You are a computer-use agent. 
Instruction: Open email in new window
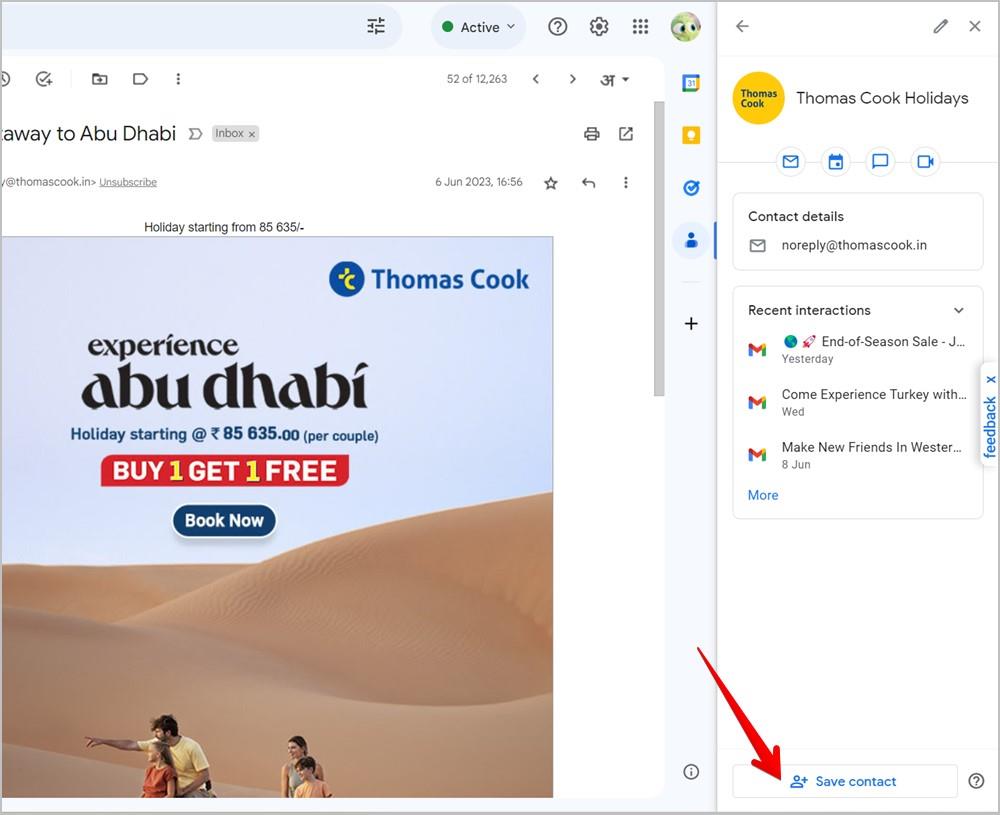click(x=626, y=134)
